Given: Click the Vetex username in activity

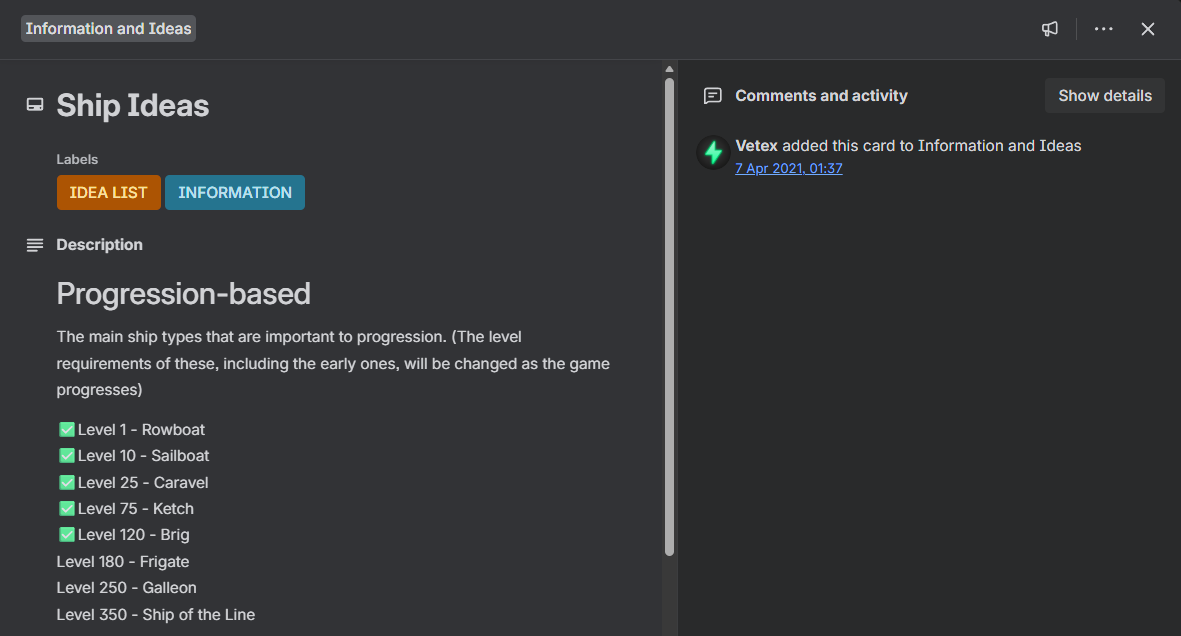Looking at the screenshot, I should pos(756,146).
